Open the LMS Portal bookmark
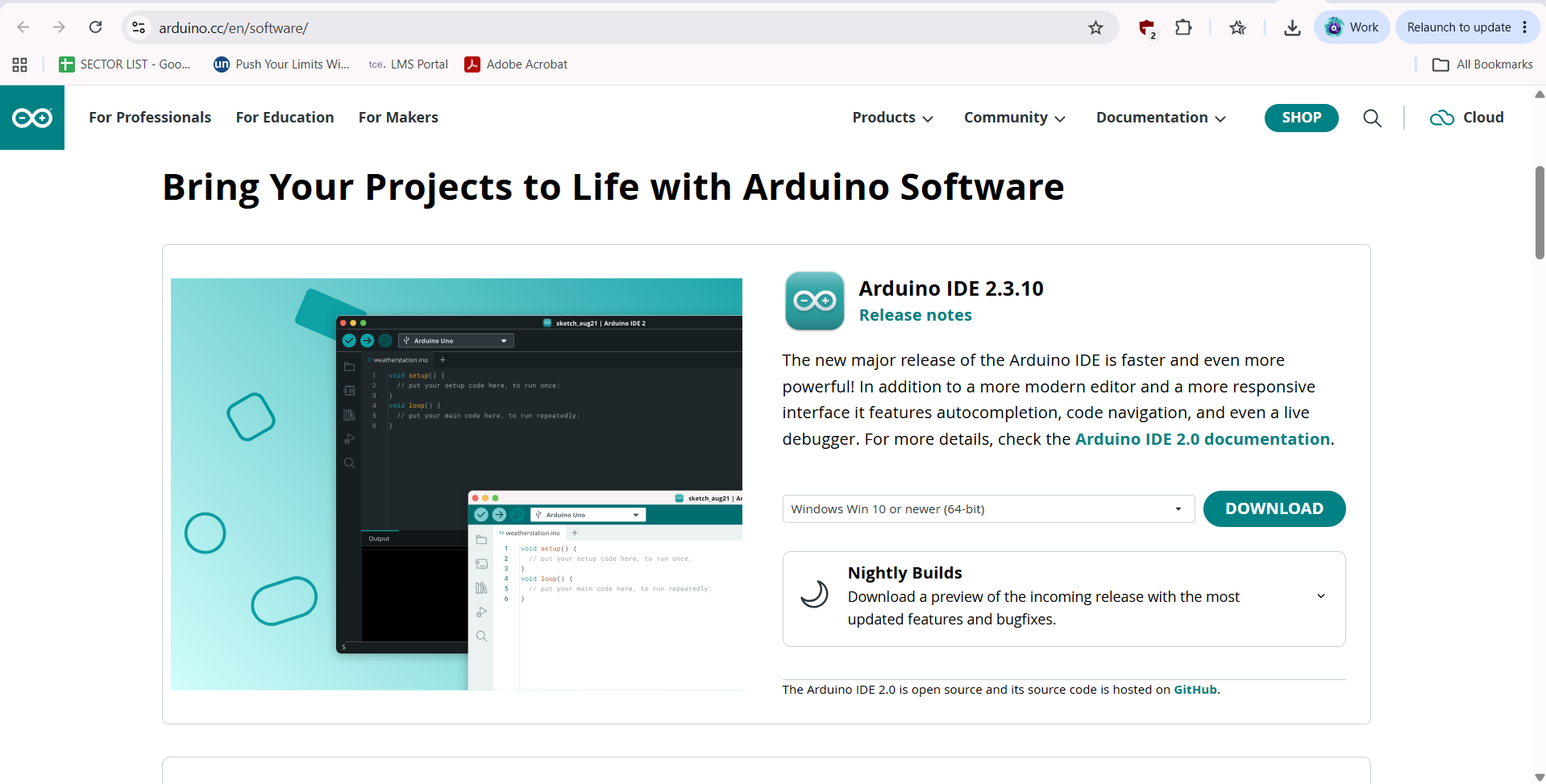The image size is (1546, 784). click(409, 64)
